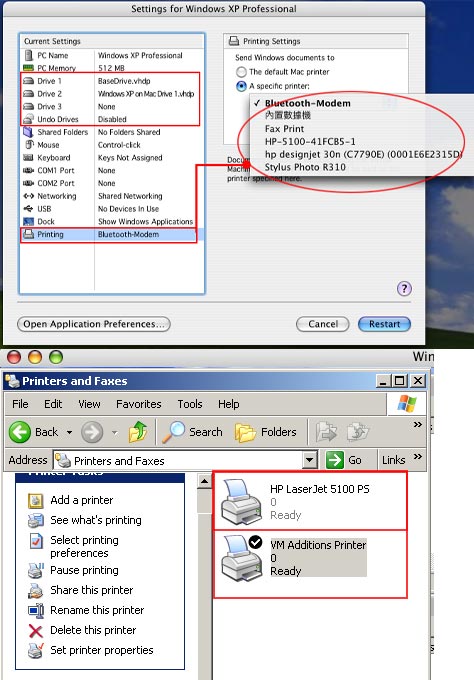Open the Back button history dropdown arrow
Viewport: 474px width, 680px height.
[69, 432]
